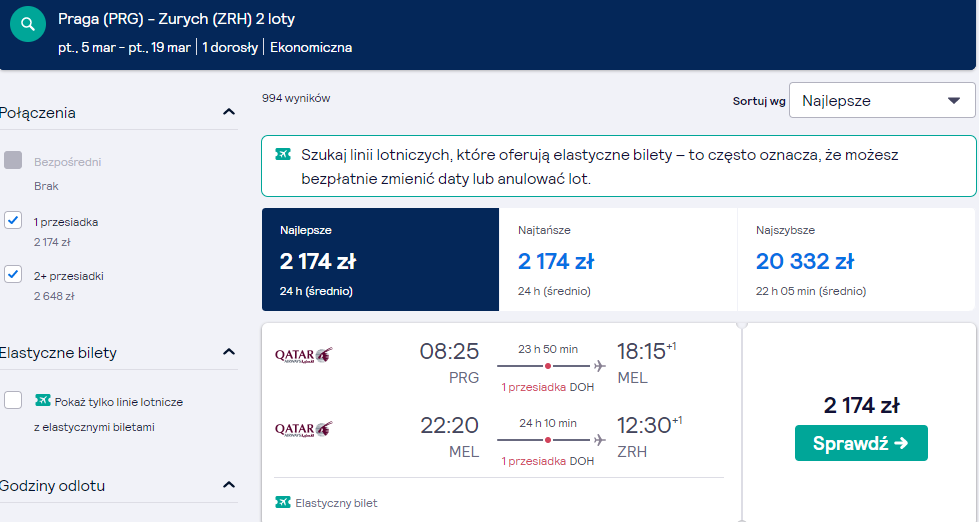This screenshot has height=522, width=979.
Task: Collapse the Połączenia filter section
Action: pos(229,112)
